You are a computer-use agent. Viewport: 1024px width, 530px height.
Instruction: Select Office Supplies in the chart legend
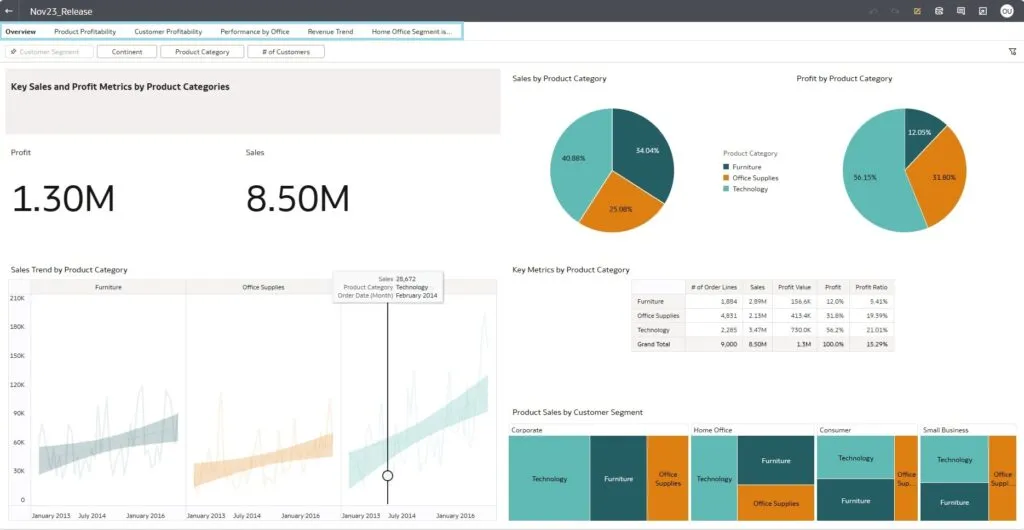[x=755, y=178]
